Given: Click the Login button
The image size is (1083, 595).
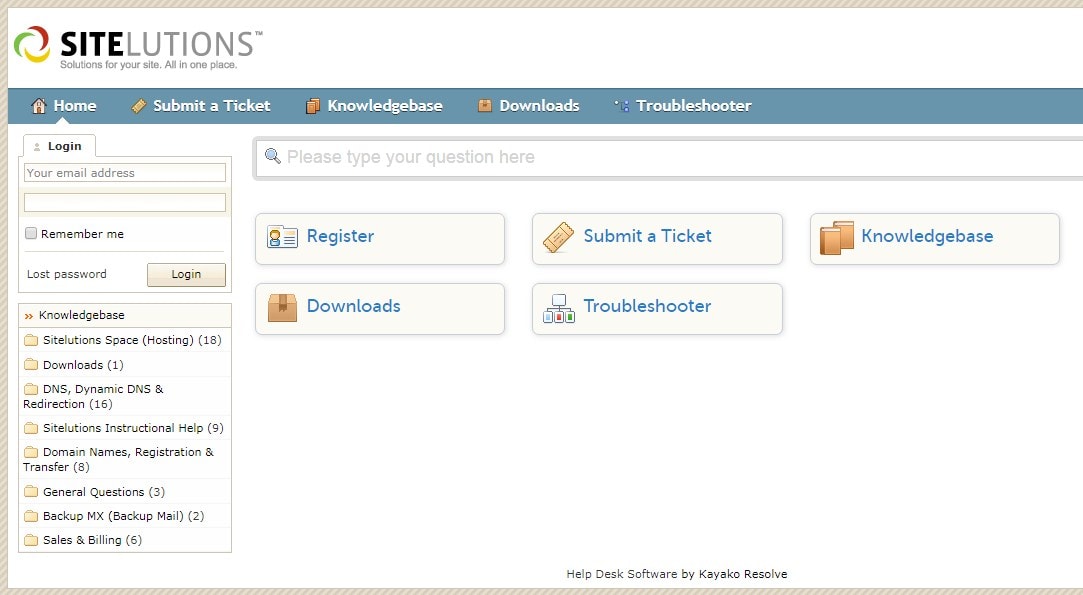Looking at the screenshot, I should (186, 274).
